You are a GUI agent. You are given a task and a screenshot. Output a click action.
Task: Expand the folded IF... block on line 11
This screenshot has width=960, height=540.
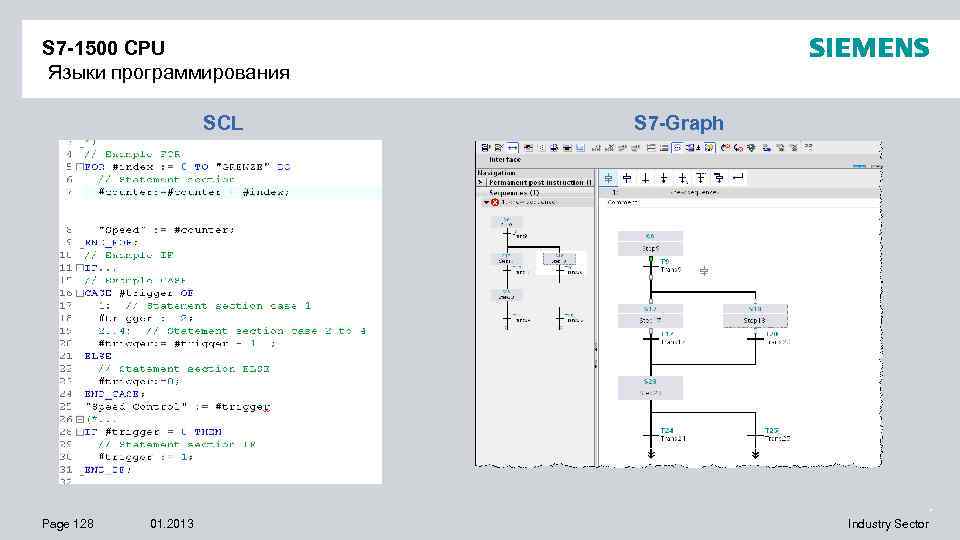pyautogui.click(x=80, y=268)
